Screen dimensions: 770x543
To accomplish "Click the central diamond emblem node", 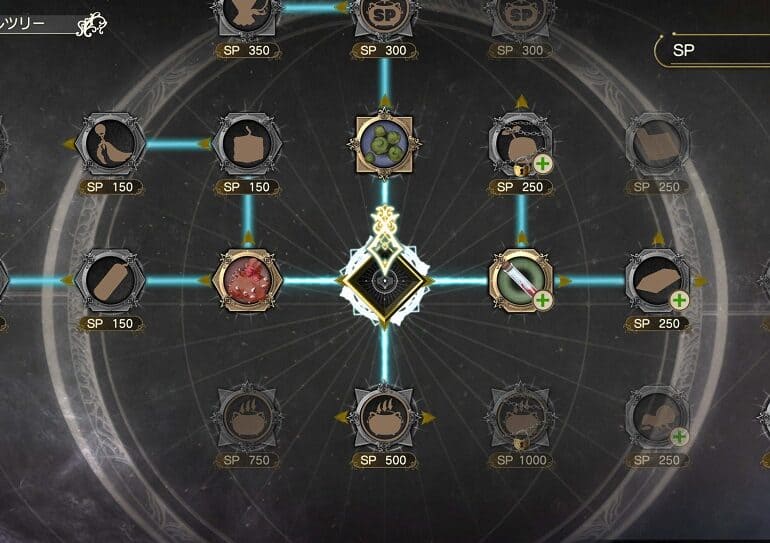I will pyautogui.click(x=385, y=281).
